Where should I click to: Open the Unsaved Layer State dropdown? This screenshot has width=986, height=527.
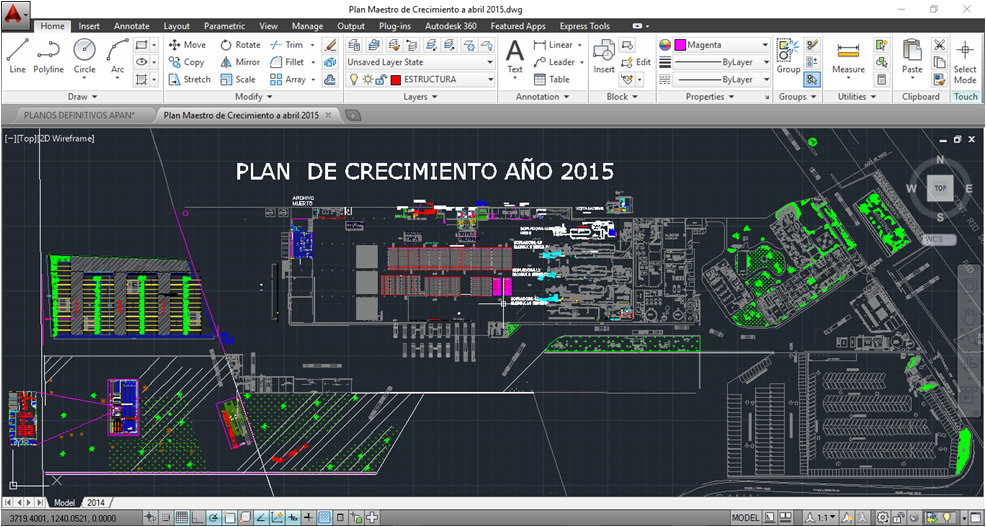click(x=420, y=62)
